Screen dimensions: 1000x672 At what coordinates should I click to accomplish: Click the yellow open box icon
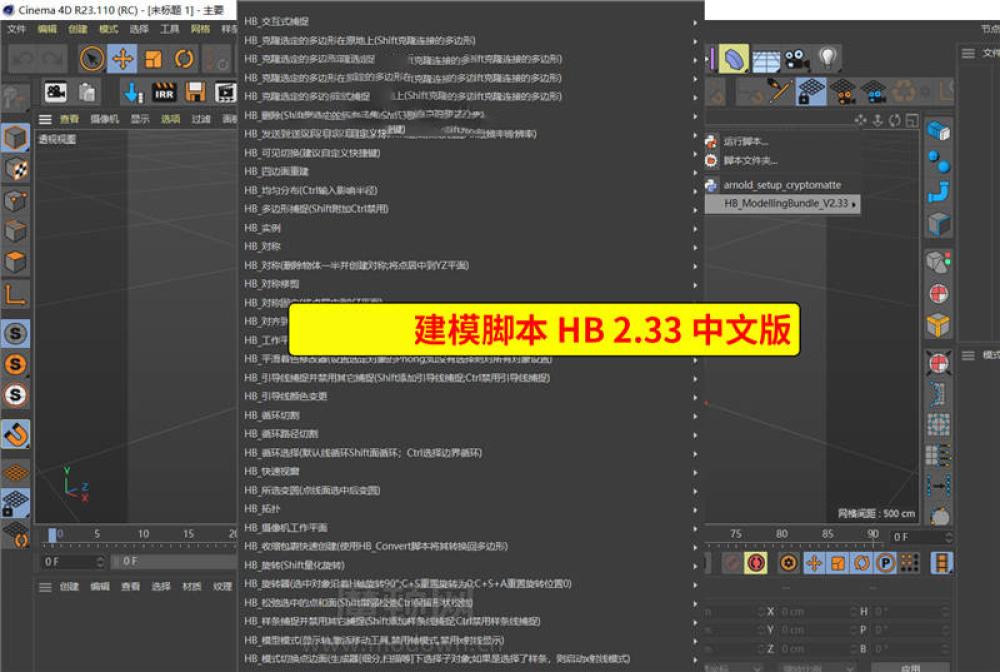pos(939,325)
